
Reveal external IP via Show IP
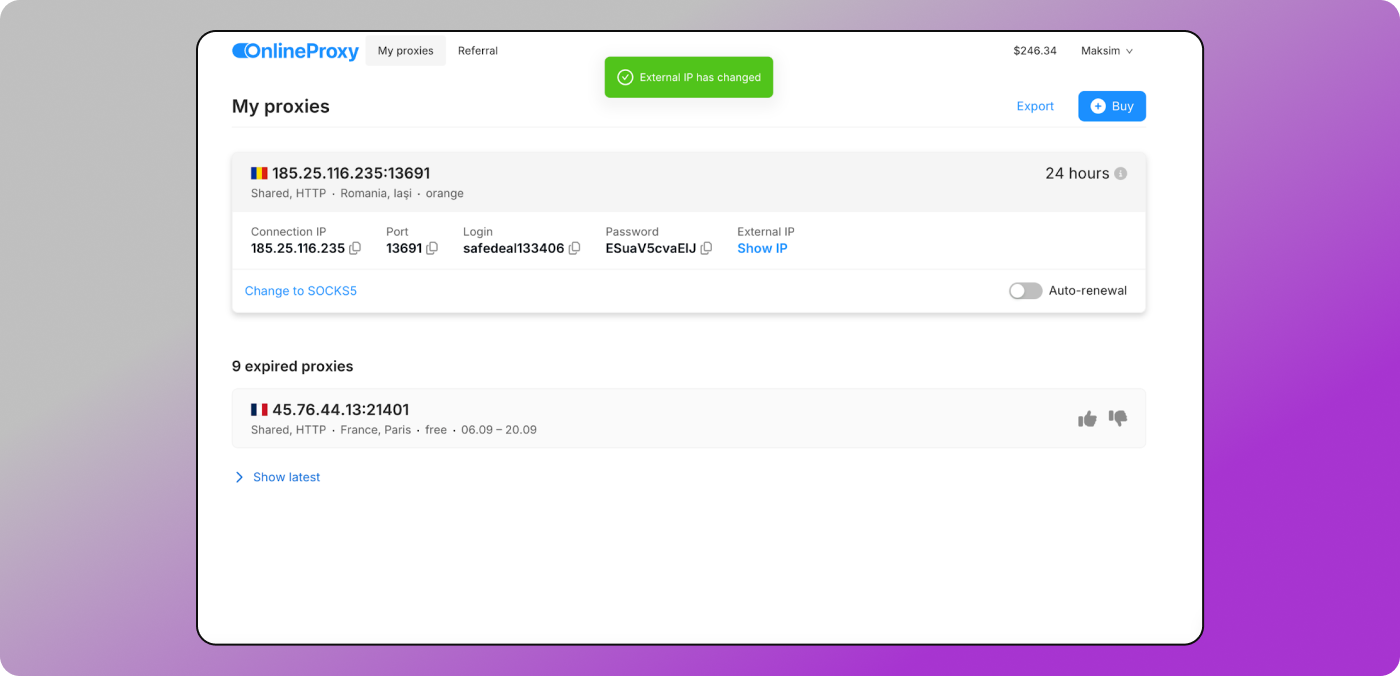[762, 249]
